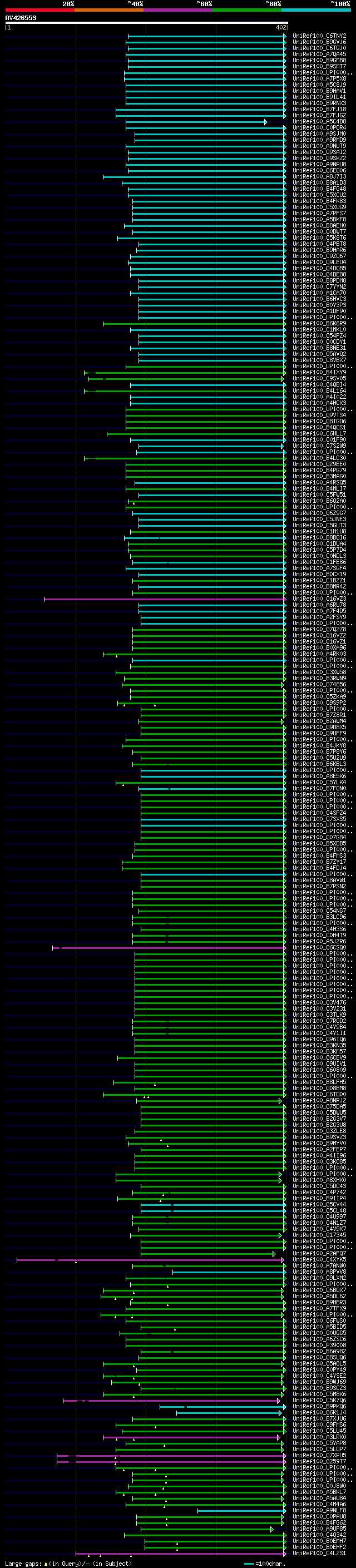356x1568 pixels.
Task: Select the UniRef100_Q7XPU5 label
Action: tap(319, 1456)
